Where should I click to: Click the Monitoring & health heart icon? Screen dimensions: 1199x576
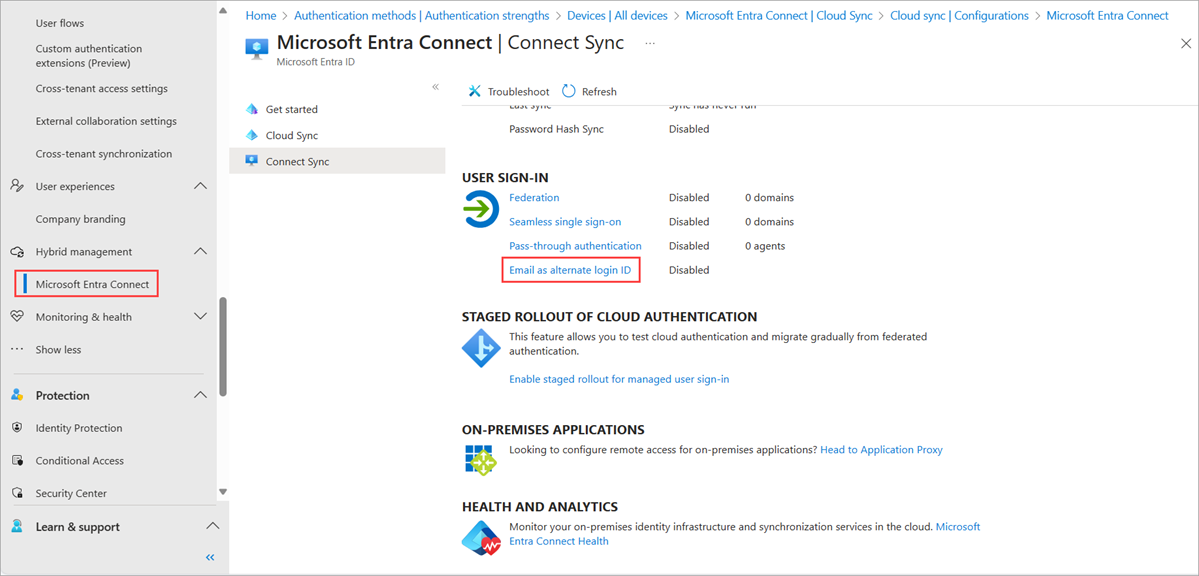[x=18, y=317]
